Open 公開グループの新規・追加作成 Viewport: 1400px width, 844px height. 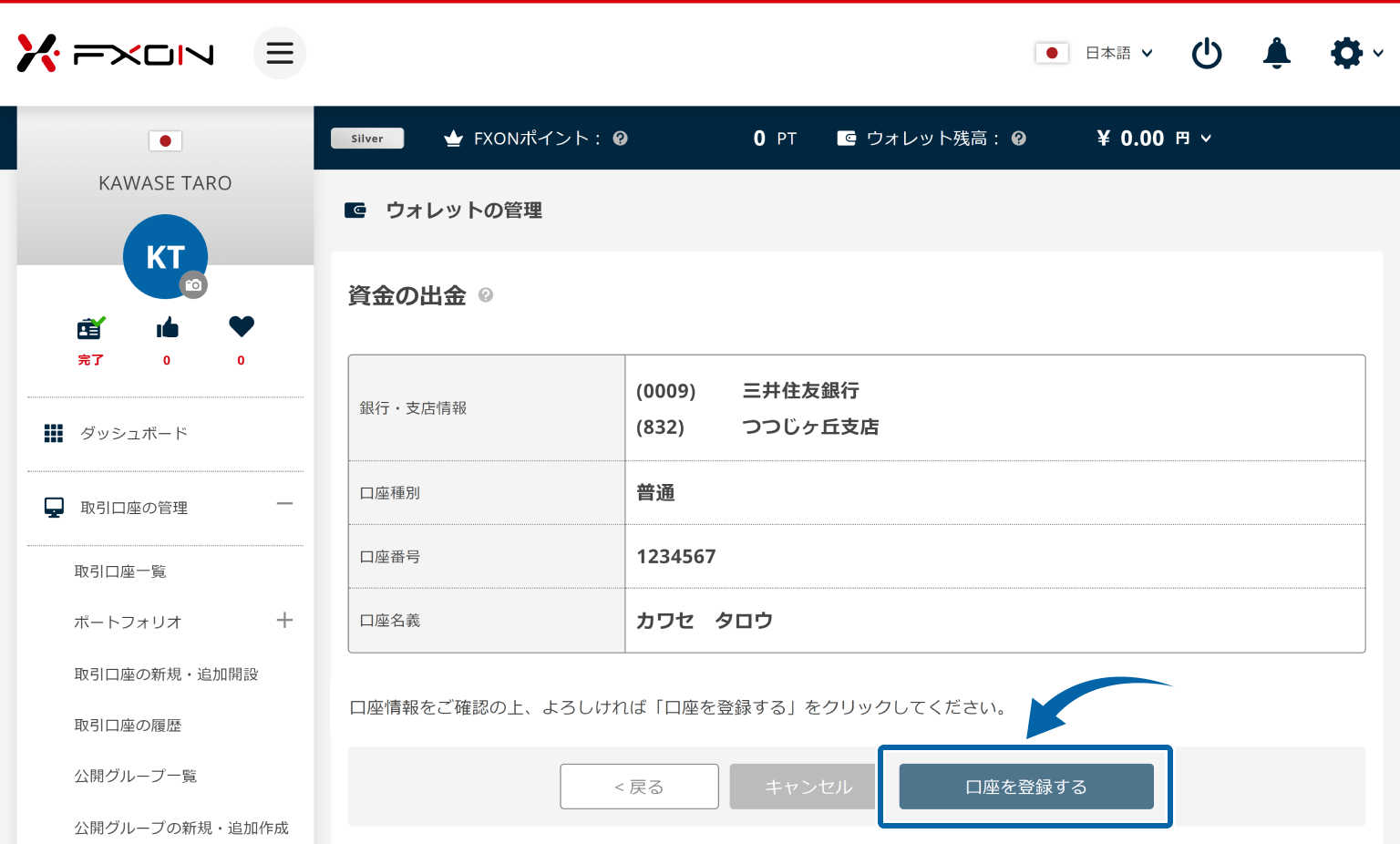181,828
